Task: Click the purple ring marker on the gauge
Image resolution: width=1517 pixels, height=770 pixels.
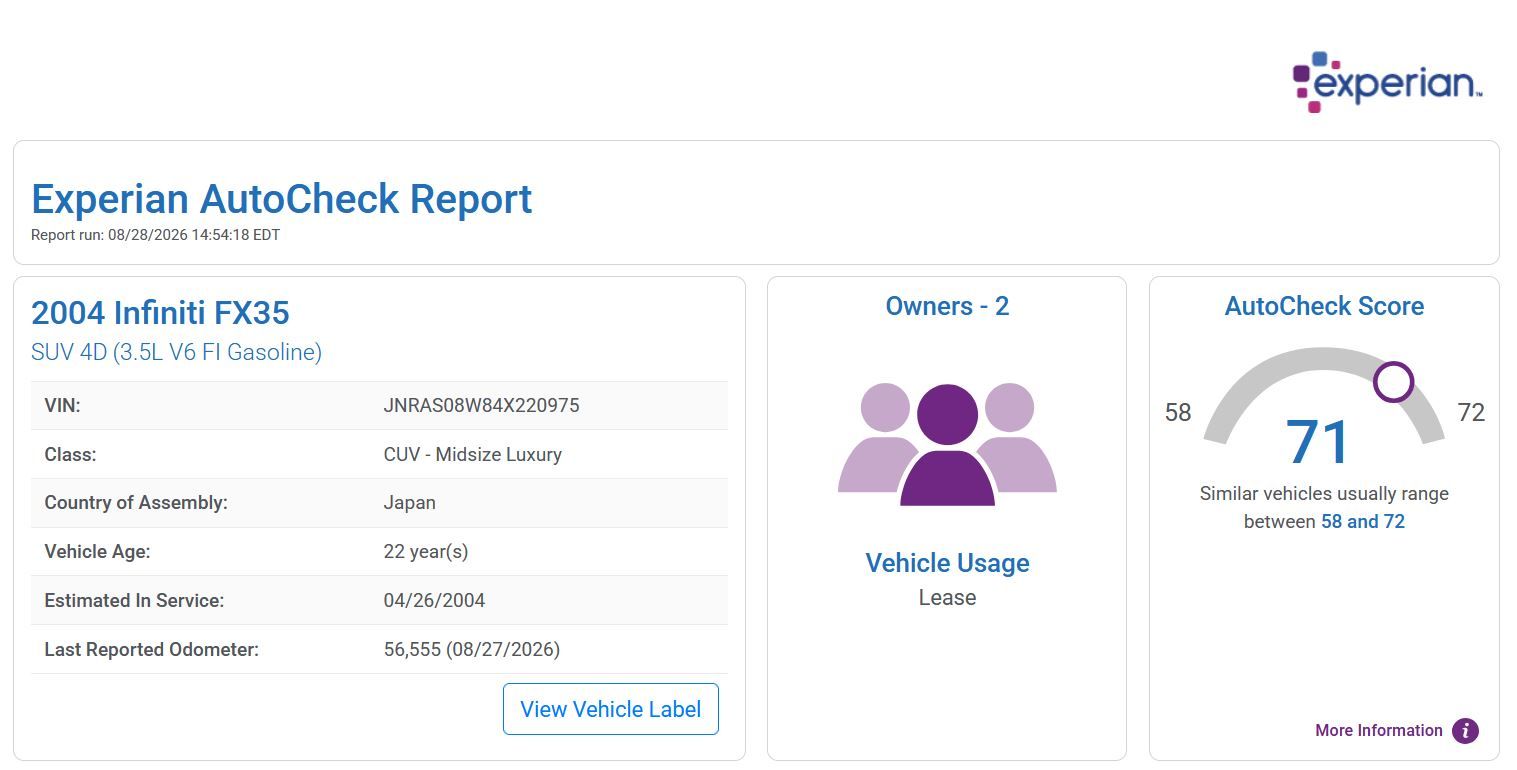Action: [1393, 381]
